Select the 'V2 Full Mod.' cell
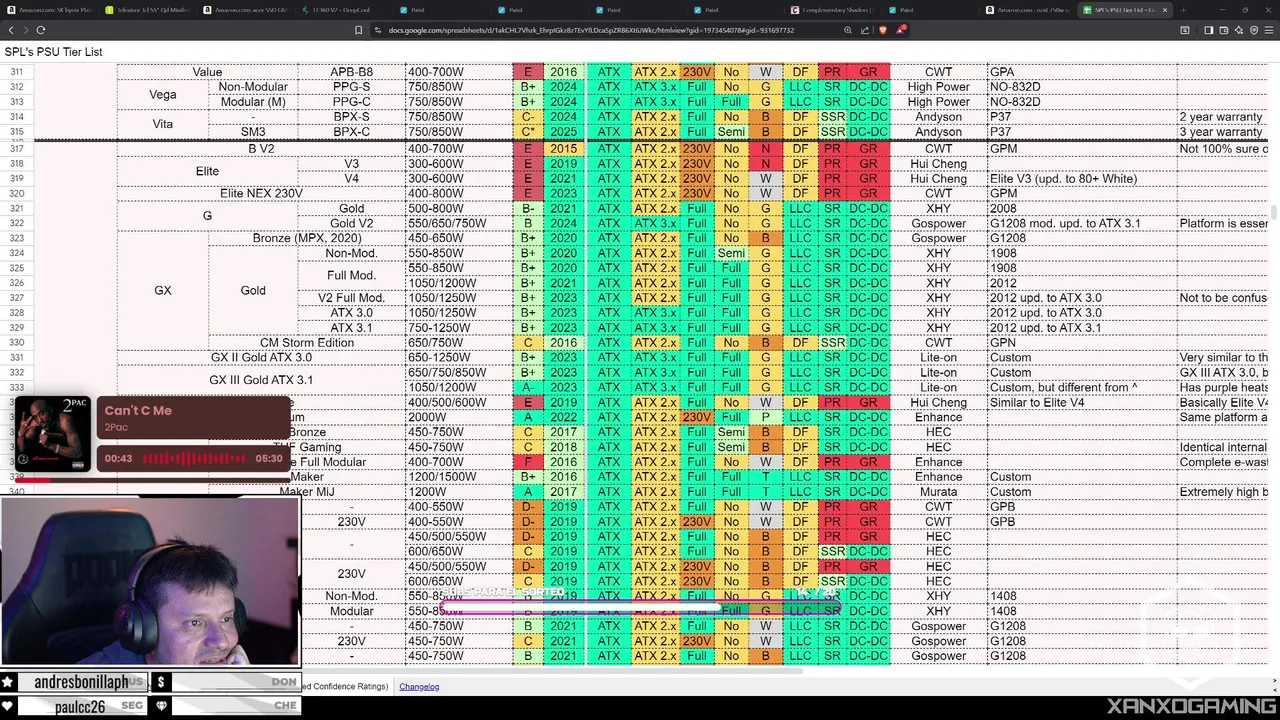This screenshot has height=720, width=1280. (x=352, y=298)
